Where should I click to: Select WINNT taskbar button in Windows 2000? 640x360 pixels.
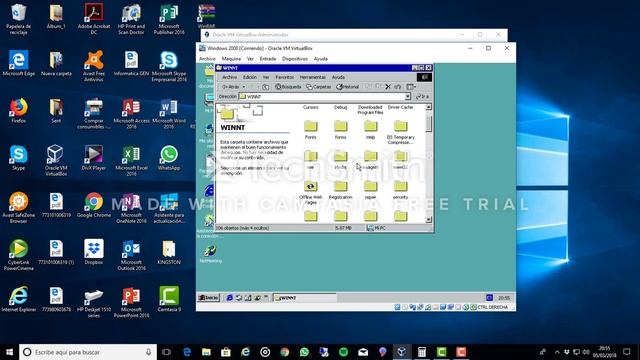304,298
